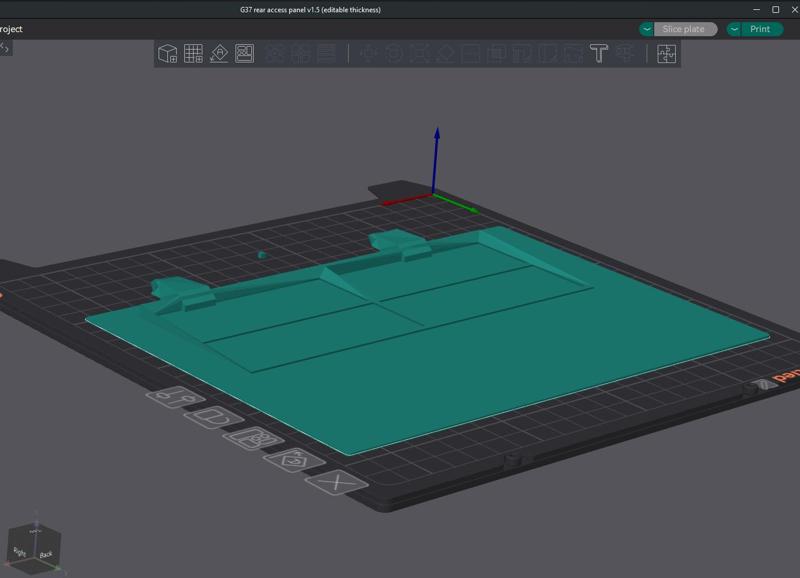Click the Add plate grid icon

[x=193, y=54]
